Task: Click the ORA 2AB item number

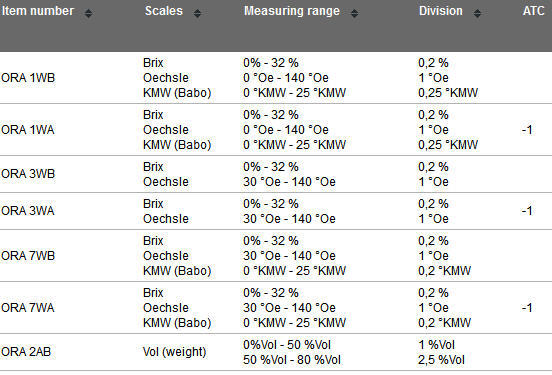Action: 26,352
